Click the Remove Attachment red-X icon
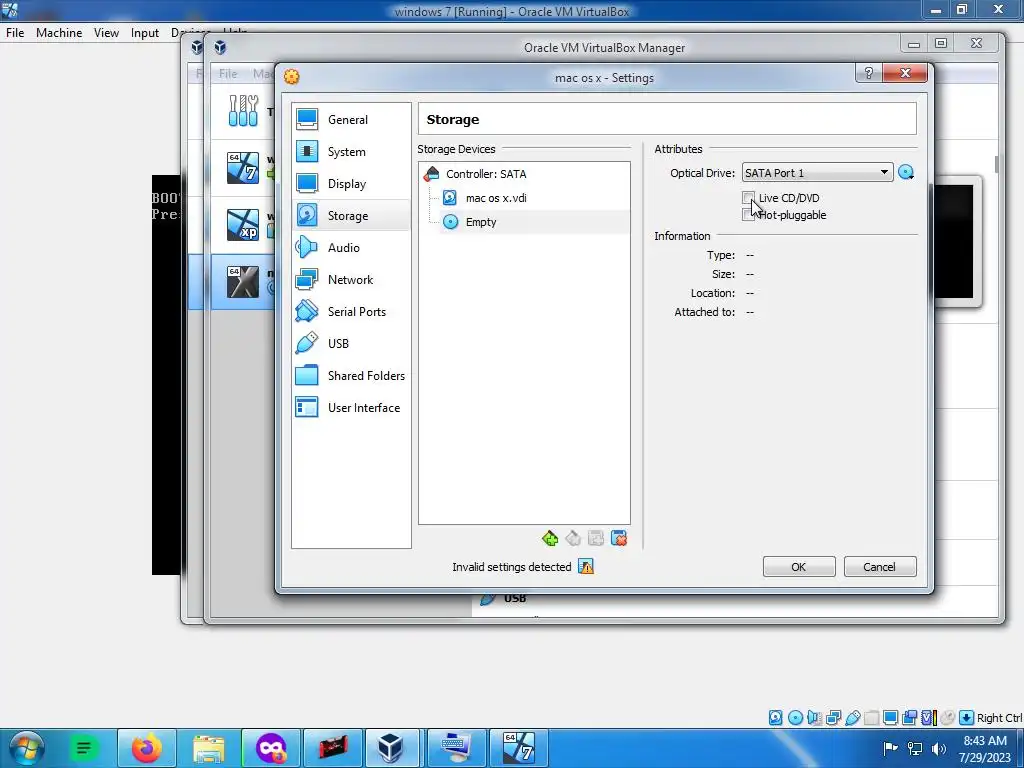The image size is (1024, 768). (619, 538)
